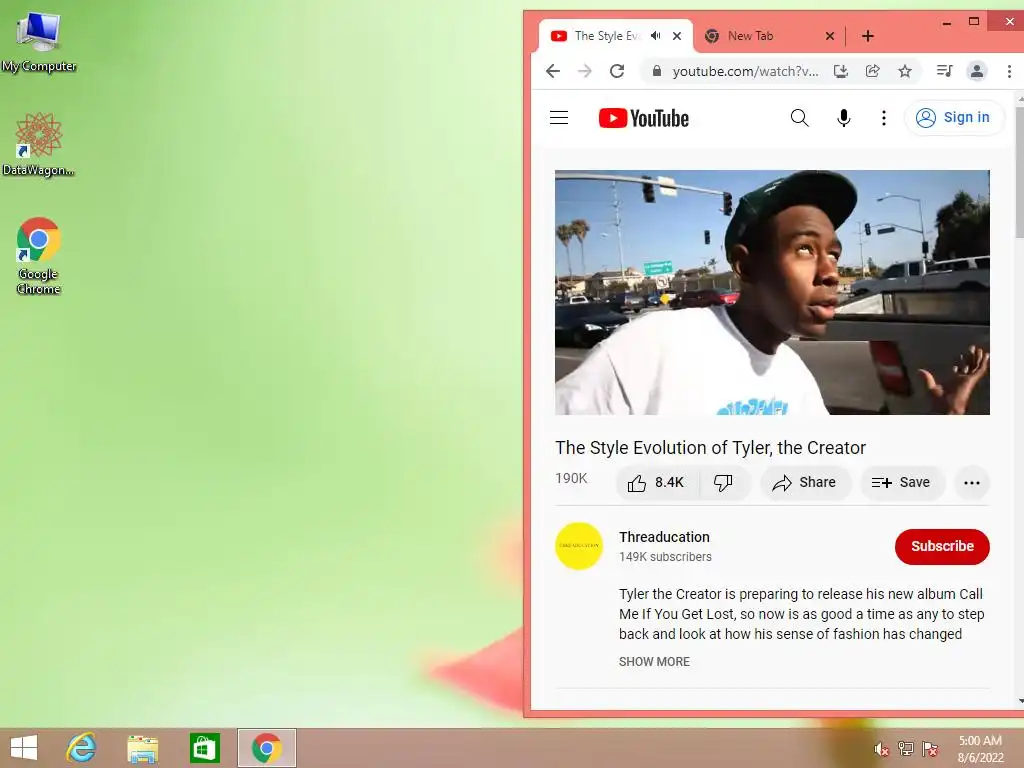Viewport: 1024px width, 768px height.
Task: Save the video to playlist
Action: [901, 483]
